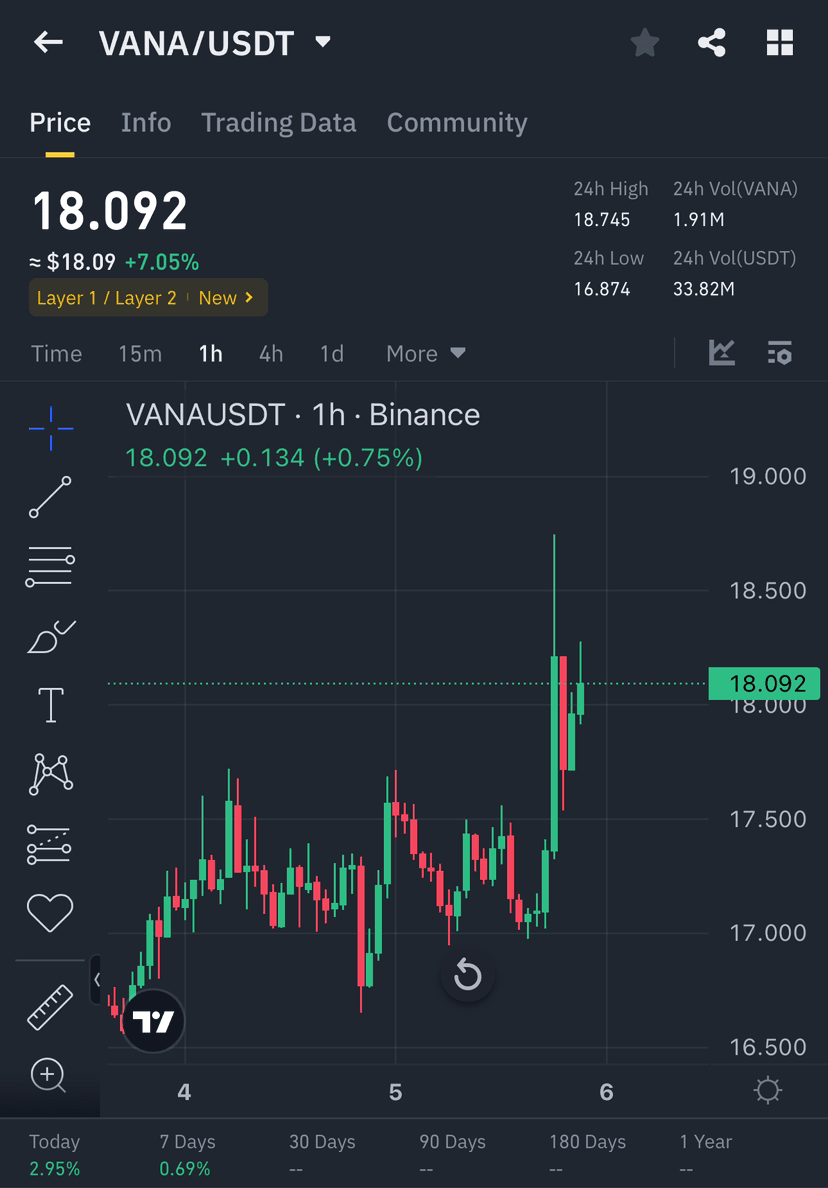828x1188 pixels.
Task: Open the grid layout icon
Action: tap(780, 42)
